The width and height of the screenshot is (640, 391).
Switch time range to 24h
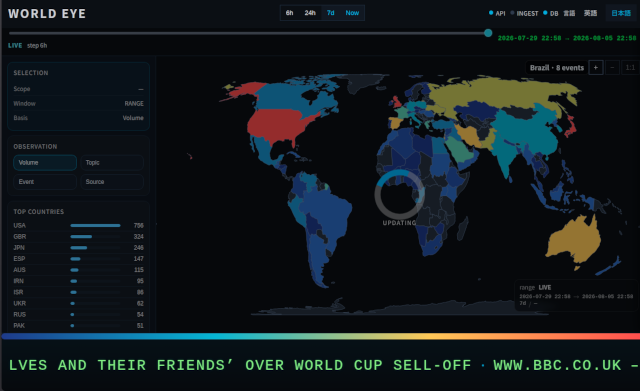[x=310, y=13]
